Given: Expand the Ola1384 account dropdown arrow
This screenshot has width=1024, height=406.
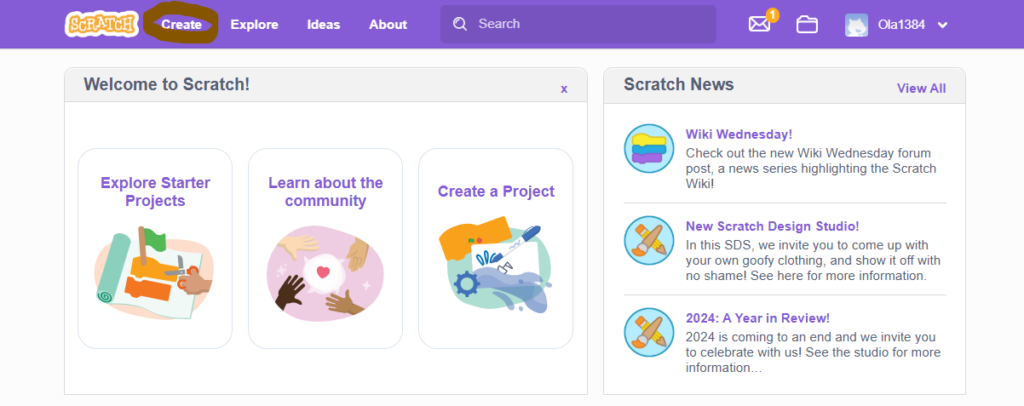Looking at the screenshot, I should pyautogui.click(x=942, y=25).
